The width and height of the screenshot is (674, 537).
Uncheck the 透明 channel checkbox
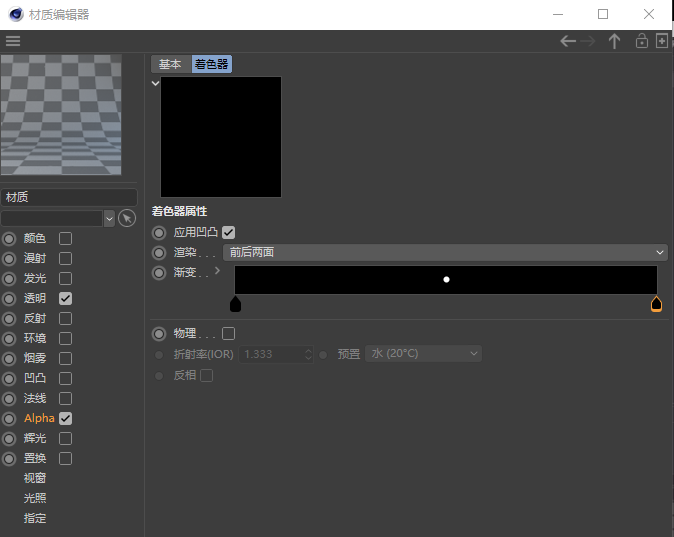[x=65, y=298]
